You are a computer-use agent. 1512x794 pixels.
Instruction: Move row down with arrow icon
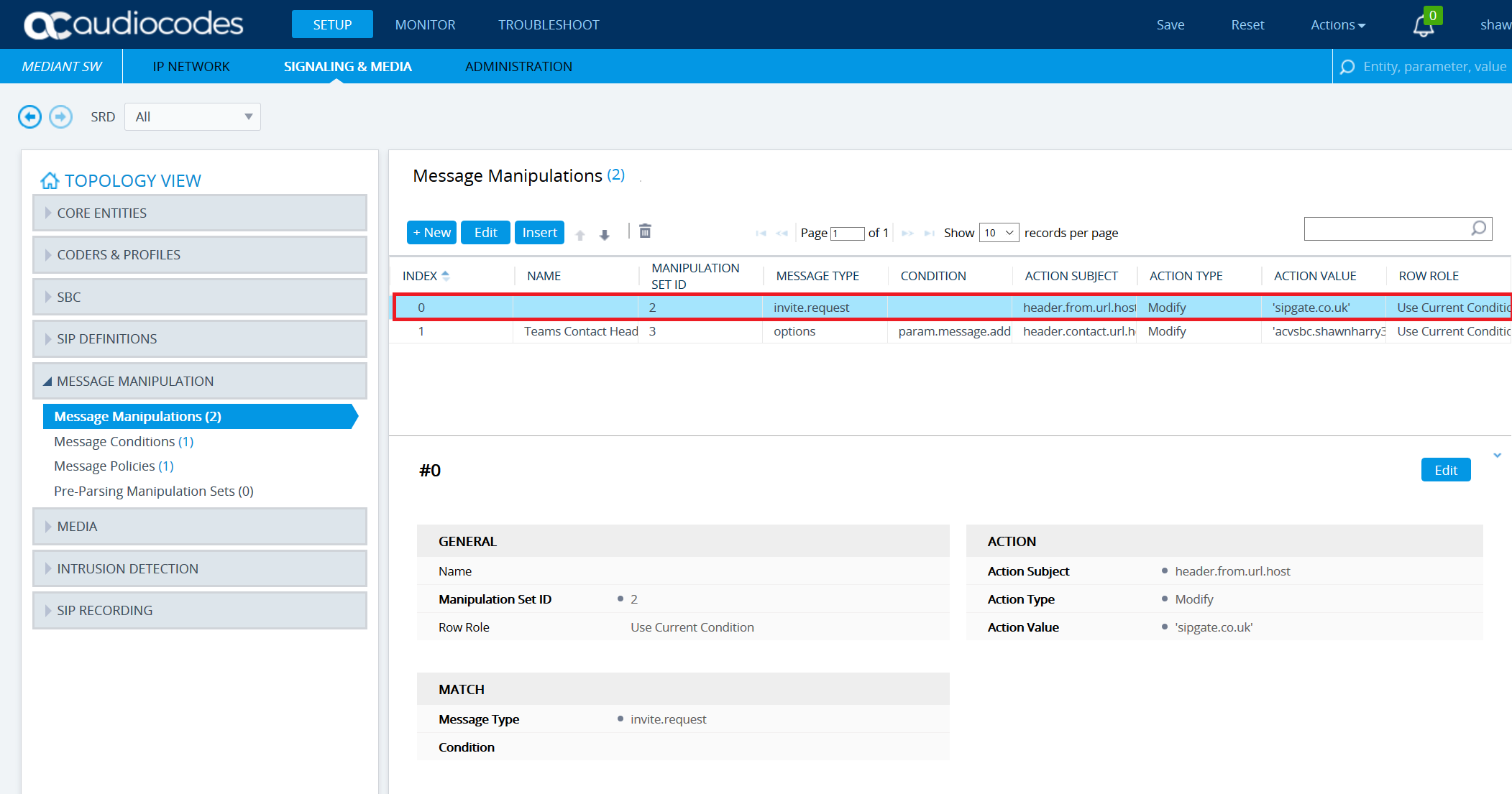click(x=605, y=234)
